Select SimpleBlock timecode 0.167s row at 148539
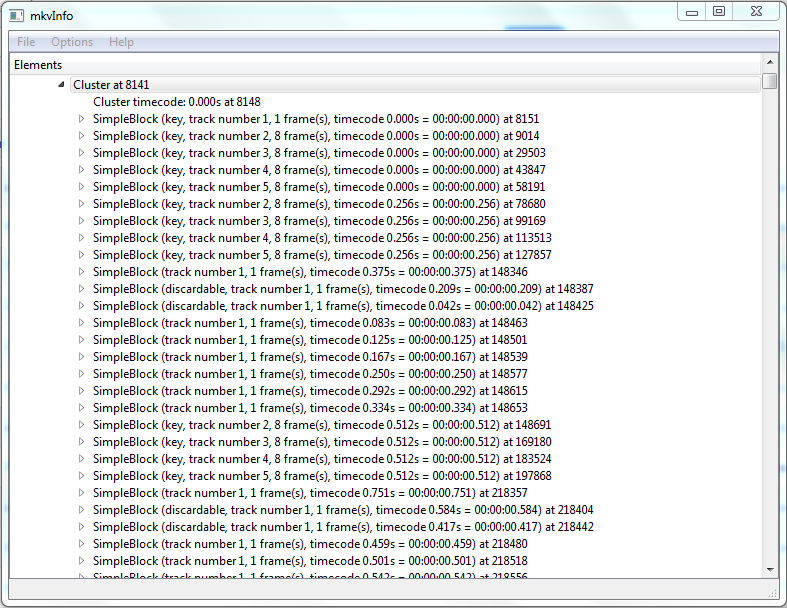The height and width of the screenshot is (608, 787). point(310,357)
